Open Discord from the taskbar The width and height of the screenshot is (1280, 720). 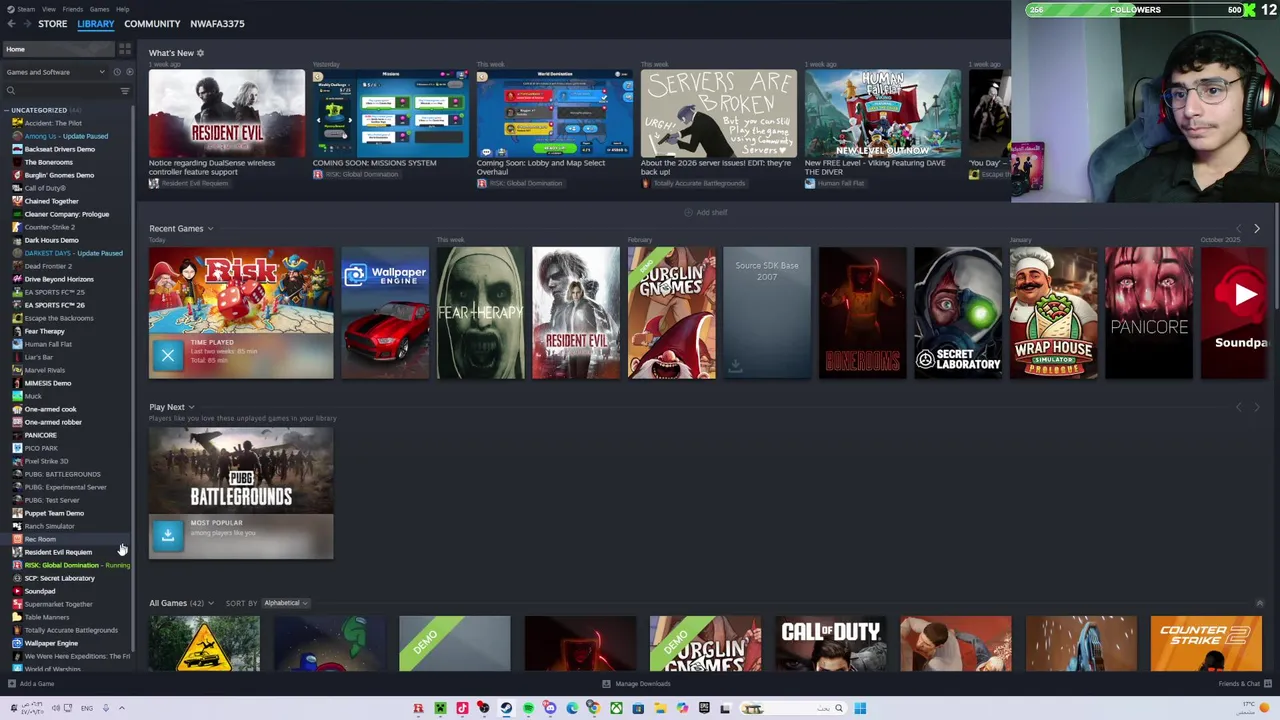click(550, 708)
